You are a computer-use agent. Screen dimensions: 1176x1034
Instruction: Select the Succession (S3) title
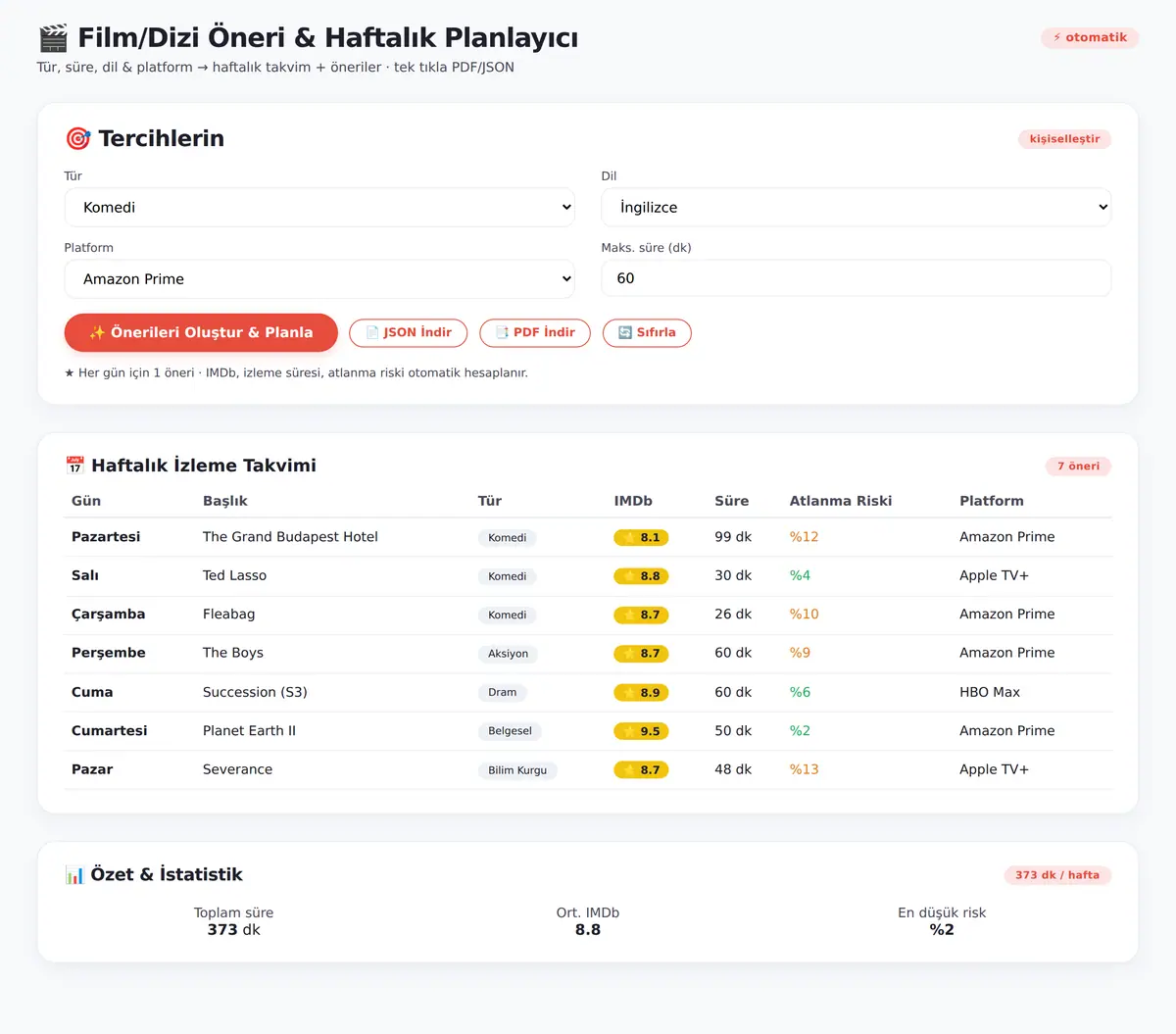click(255, 692)
